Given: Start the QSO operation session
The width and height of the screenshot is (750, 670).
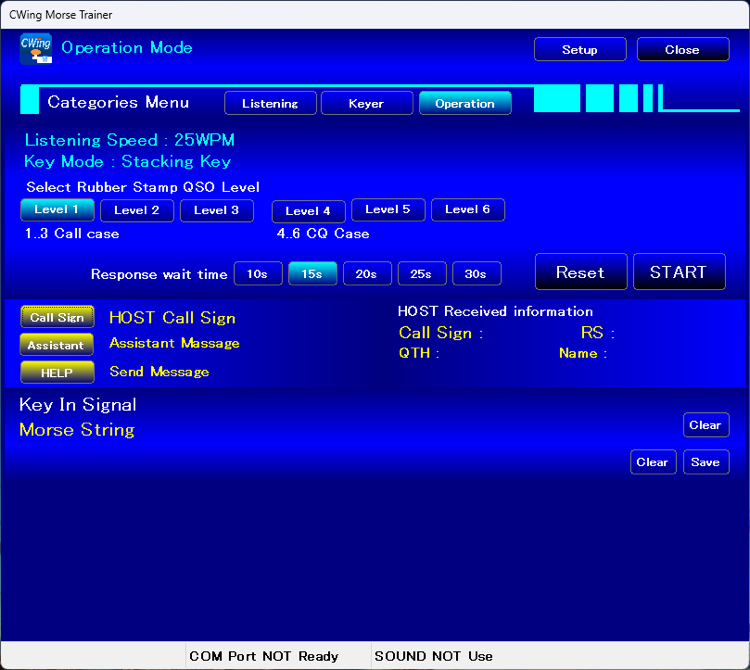Looking at the screenshot, I should coord(679,272).
